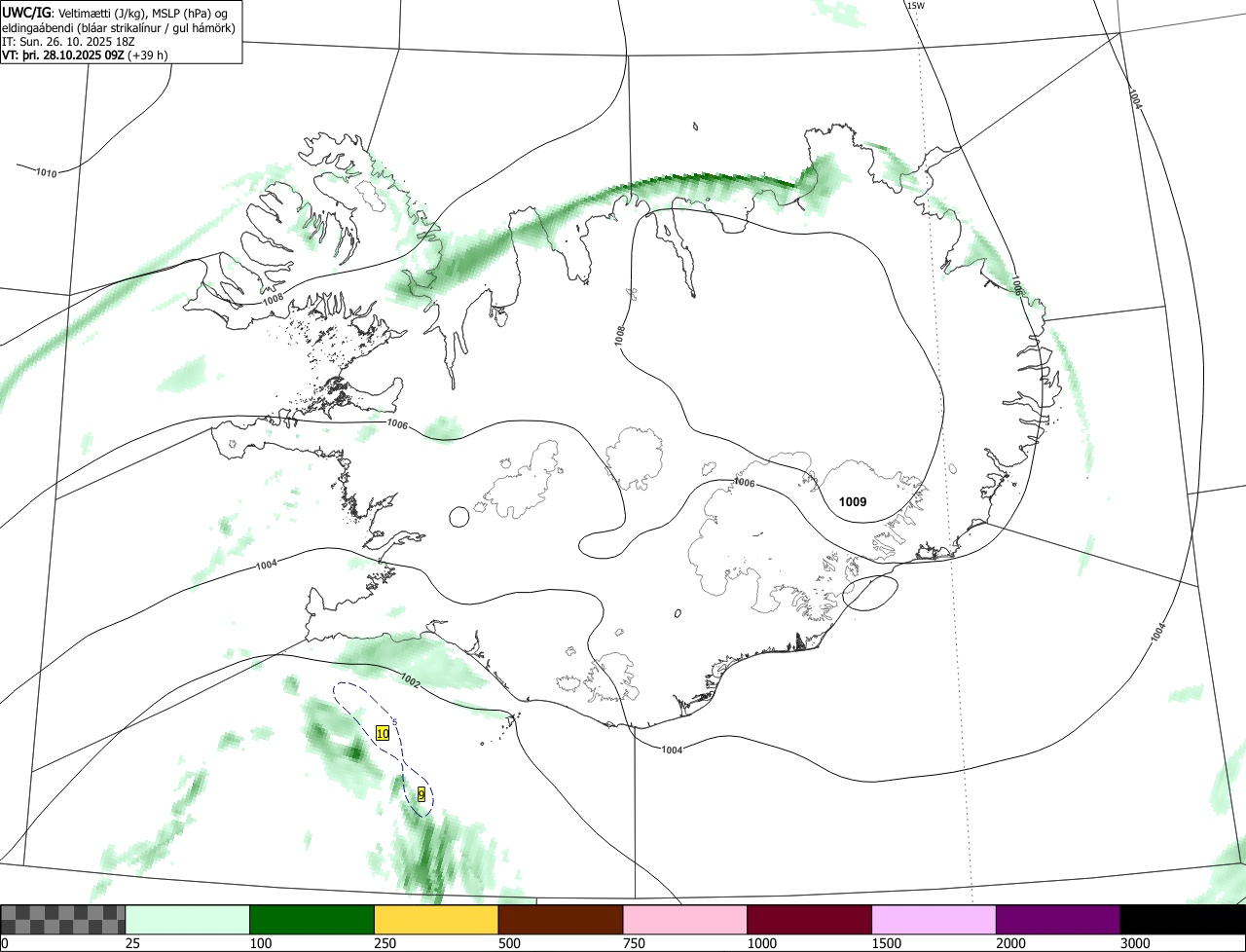This screenshot has height=952, width=1246.
Task: Click the bold 1009 pressure label
Action: tap(853, 502)
